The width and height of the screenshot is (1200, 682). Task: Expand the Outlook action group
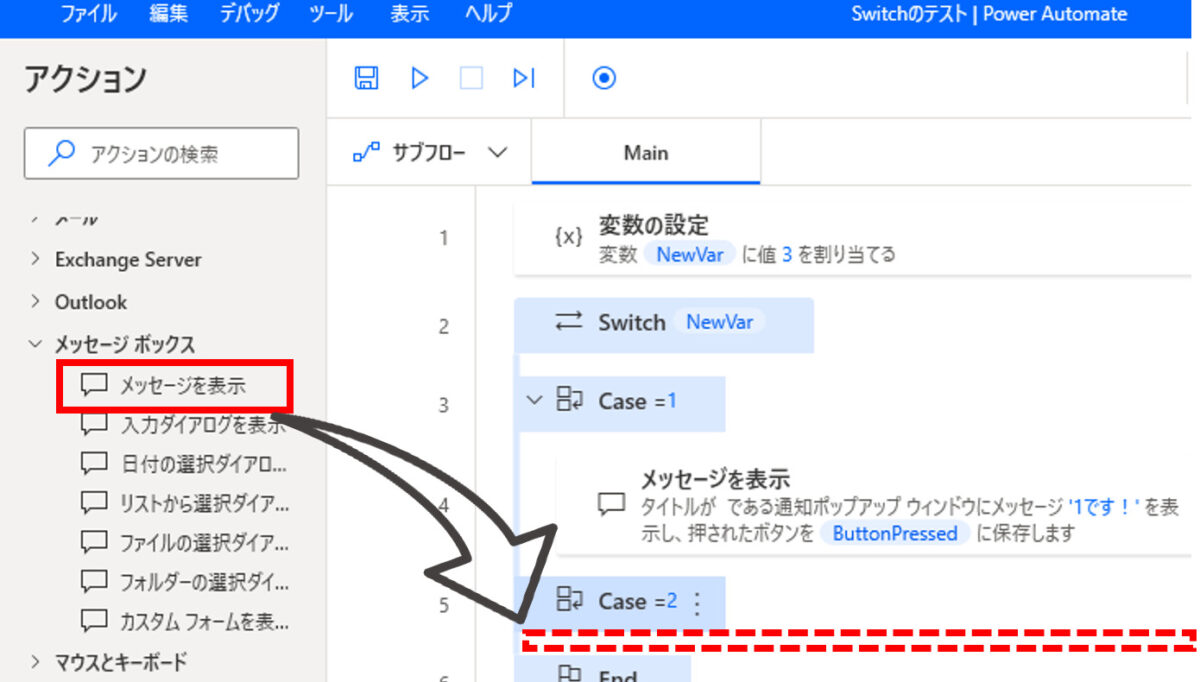36,302
